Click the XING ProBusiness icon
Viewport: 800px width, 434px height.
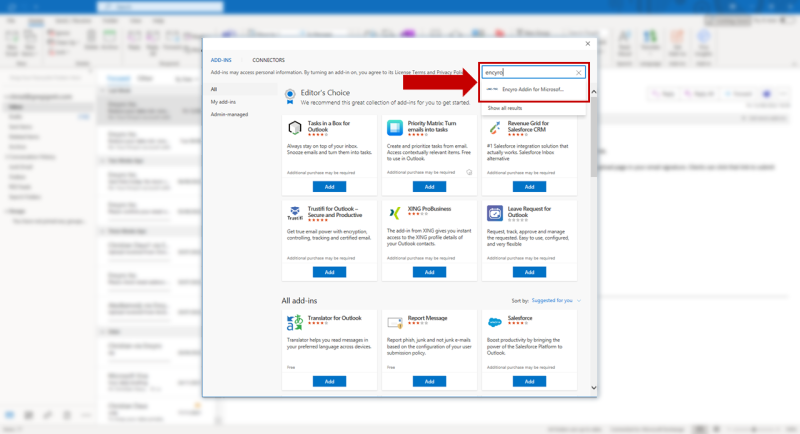click(394, 213)
